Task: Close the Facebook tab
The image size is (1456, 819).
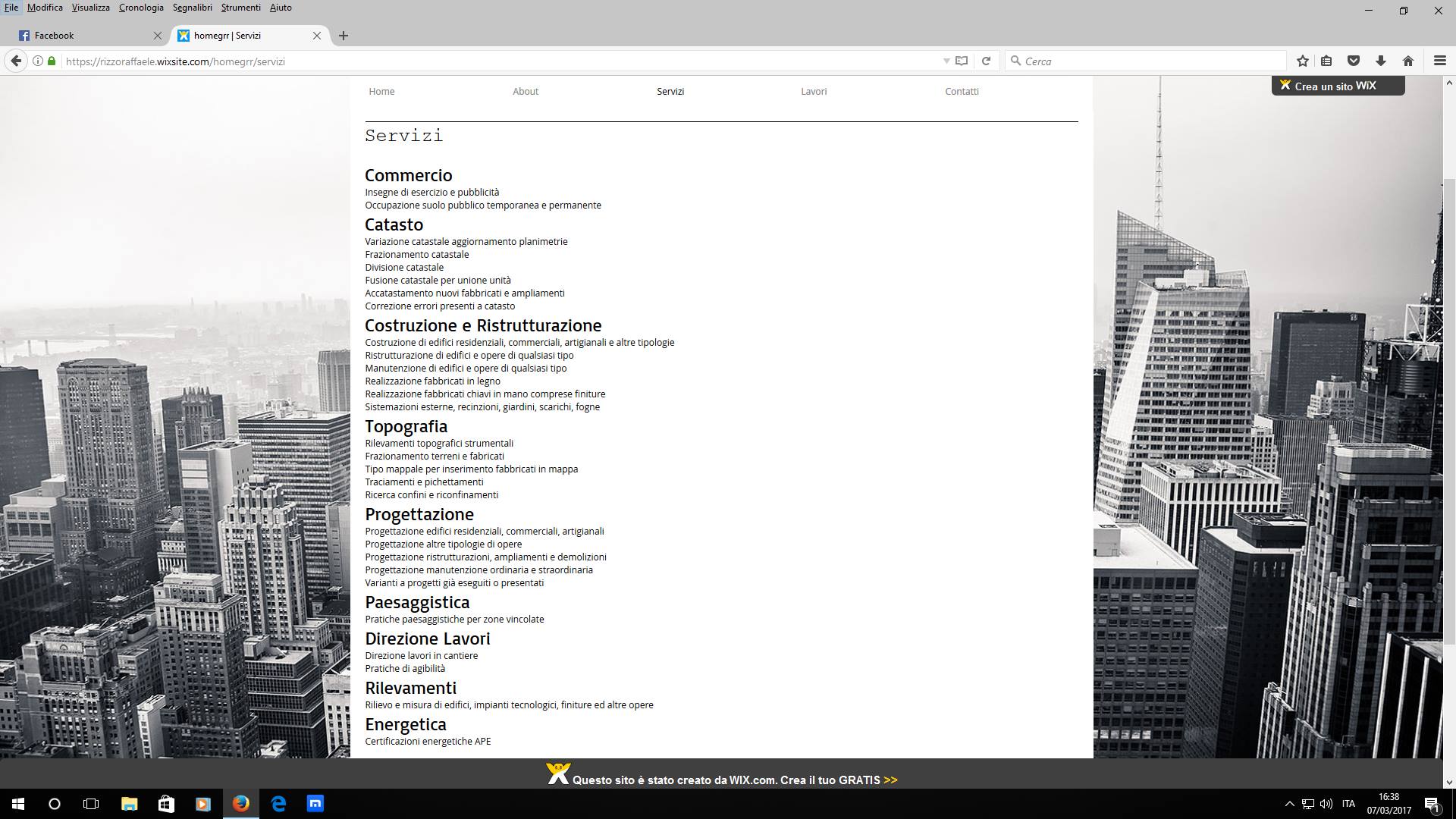Action: (158, 36)
